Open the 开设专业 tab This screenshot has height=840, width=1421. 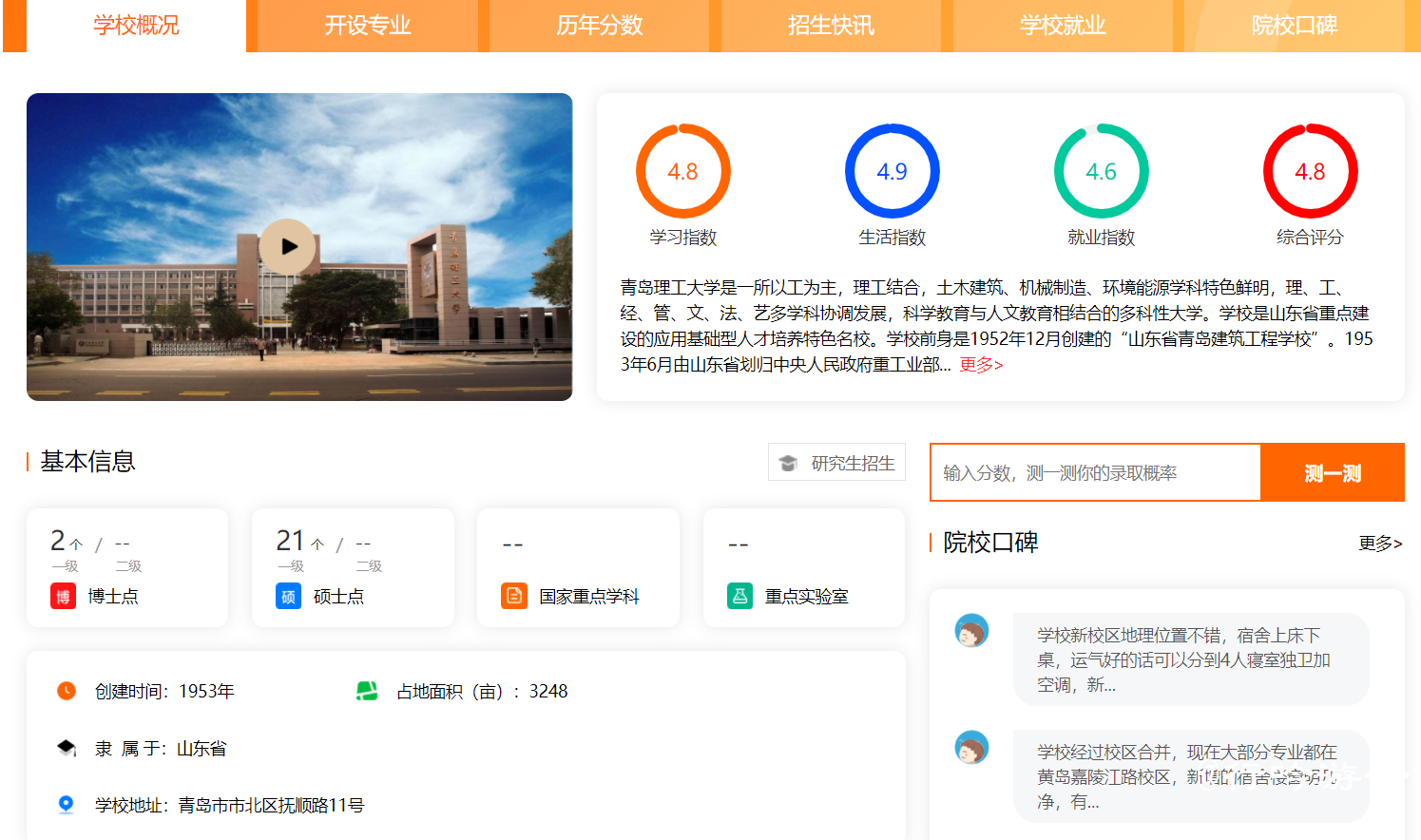[x=368, y=26]
